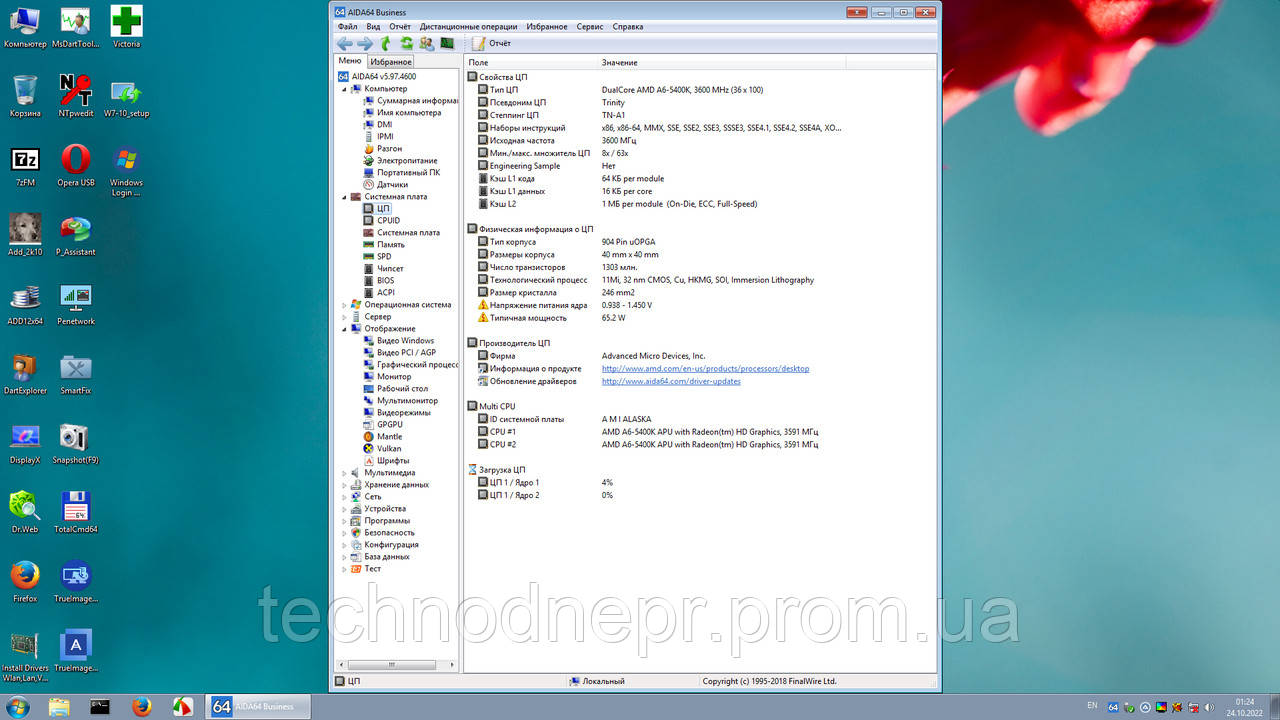Expand the Сеть branch
The height and width of the screenshot is (720, 1280).
pyautogui.click(x=344, y=497)
